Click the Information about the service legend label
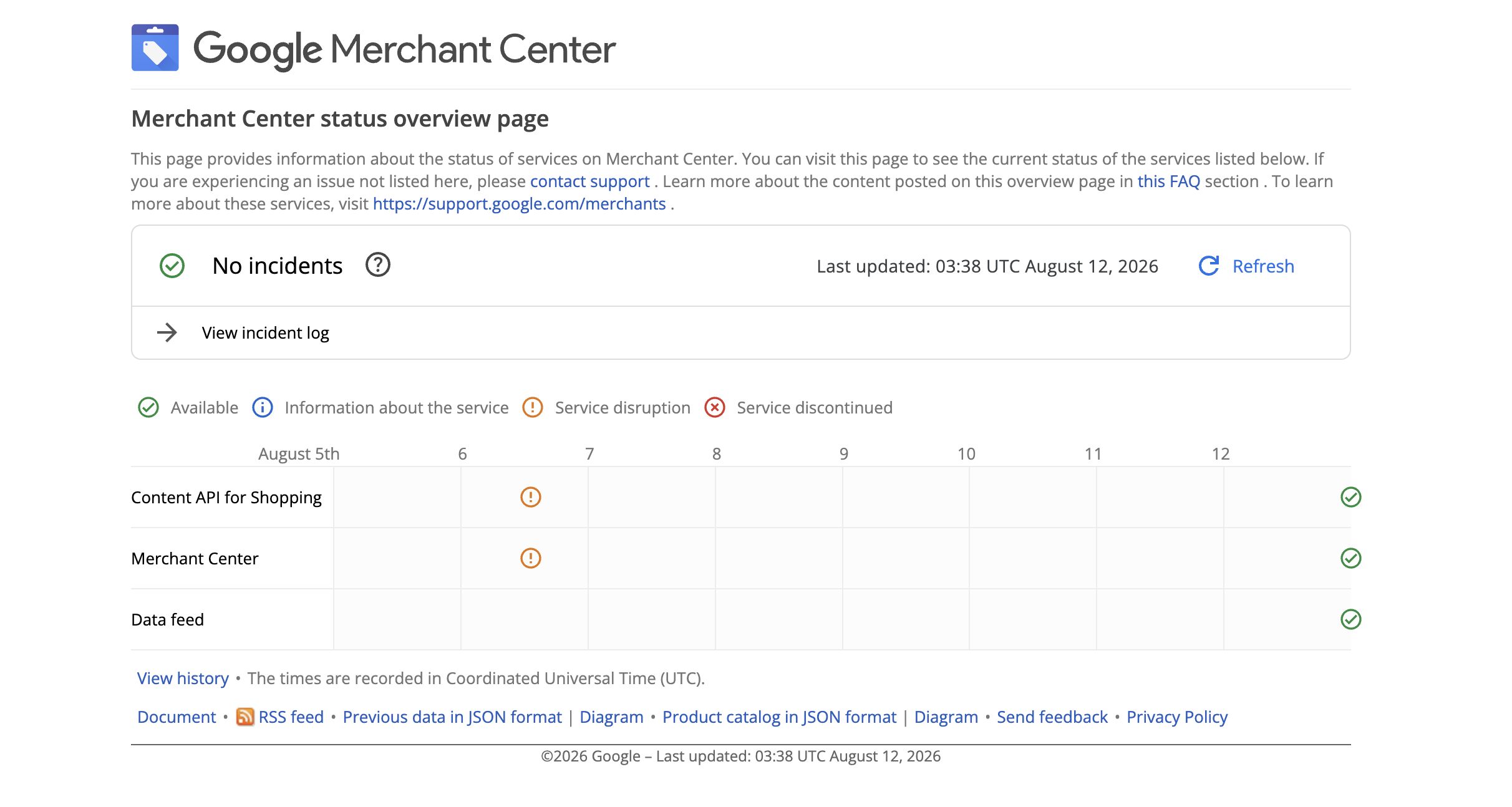Image resolution: width=1512 pixels, height=807 pixels. click(x=397, y=407)
